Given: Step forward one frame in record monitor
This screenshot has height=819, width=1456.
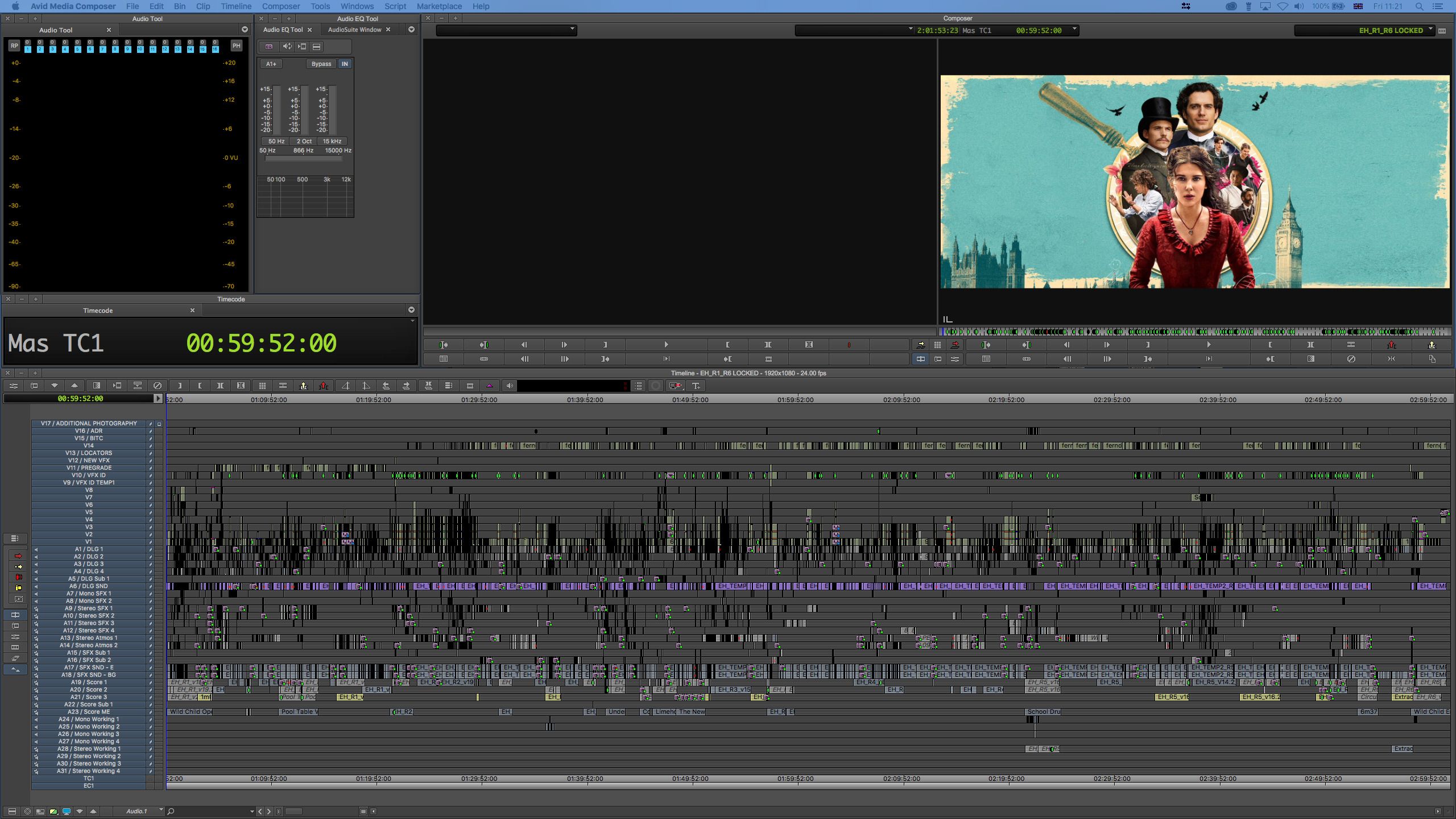Looking at the screenshot, I should click(1107, 345).
